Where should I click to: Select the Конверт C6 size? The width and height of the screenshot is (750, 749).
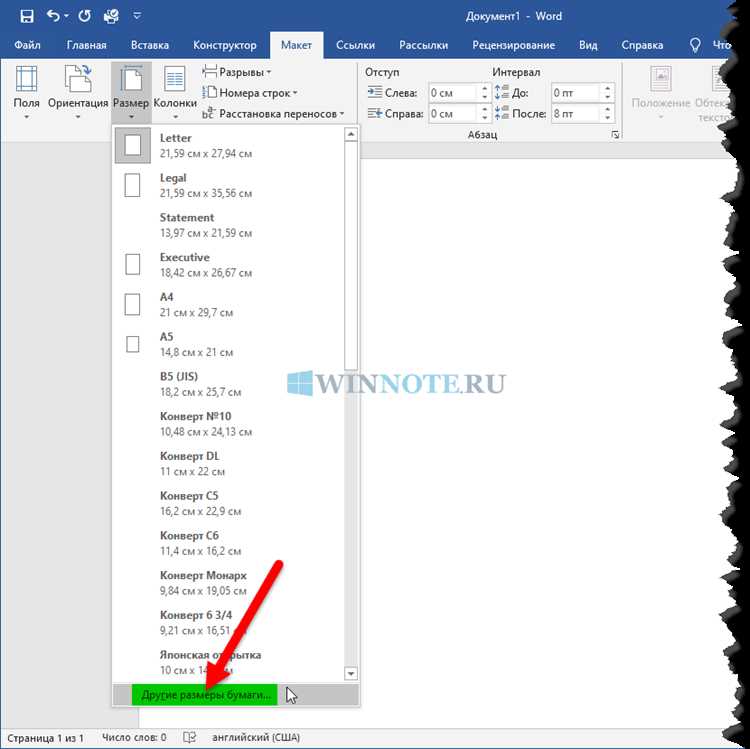[x=229, y=542]
